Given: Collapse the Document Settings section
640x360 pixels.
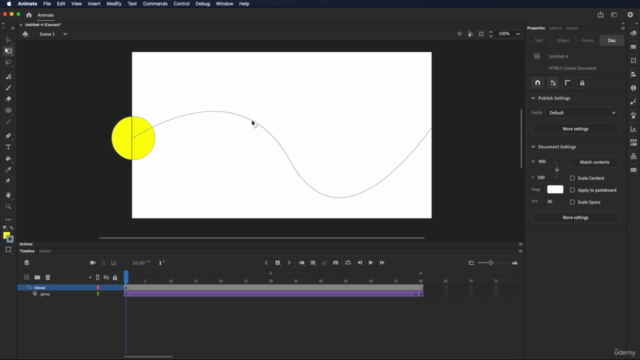Looking at the screenshot, I should pos(533,147).
